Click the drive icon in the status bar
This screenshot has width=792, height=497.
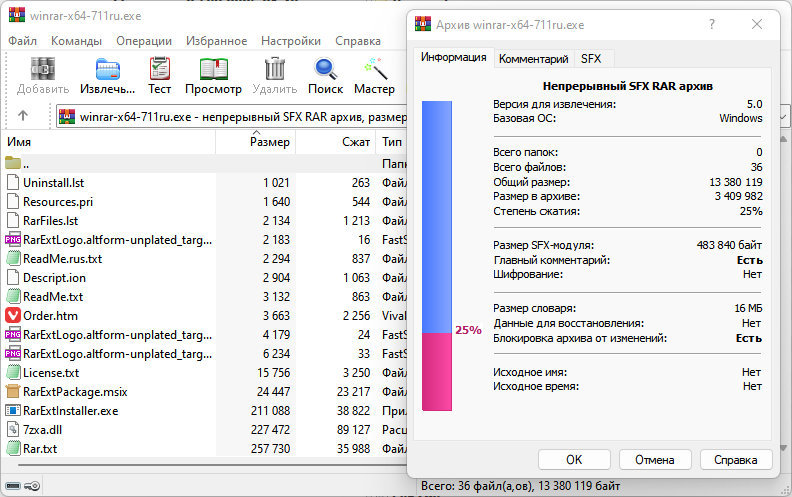point(13,486)
